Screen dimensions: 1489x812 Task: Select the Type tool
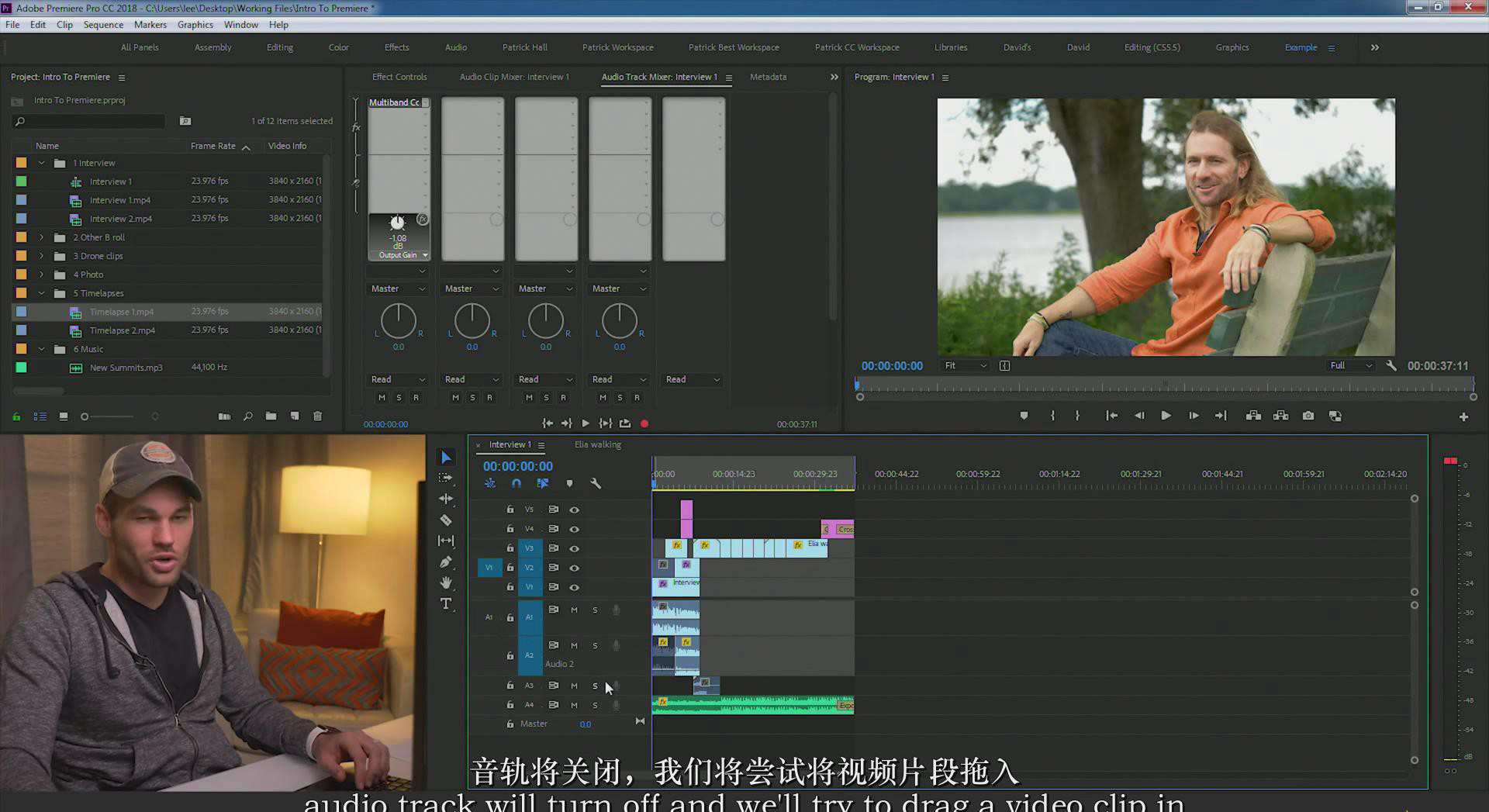(x=446, y=604)
